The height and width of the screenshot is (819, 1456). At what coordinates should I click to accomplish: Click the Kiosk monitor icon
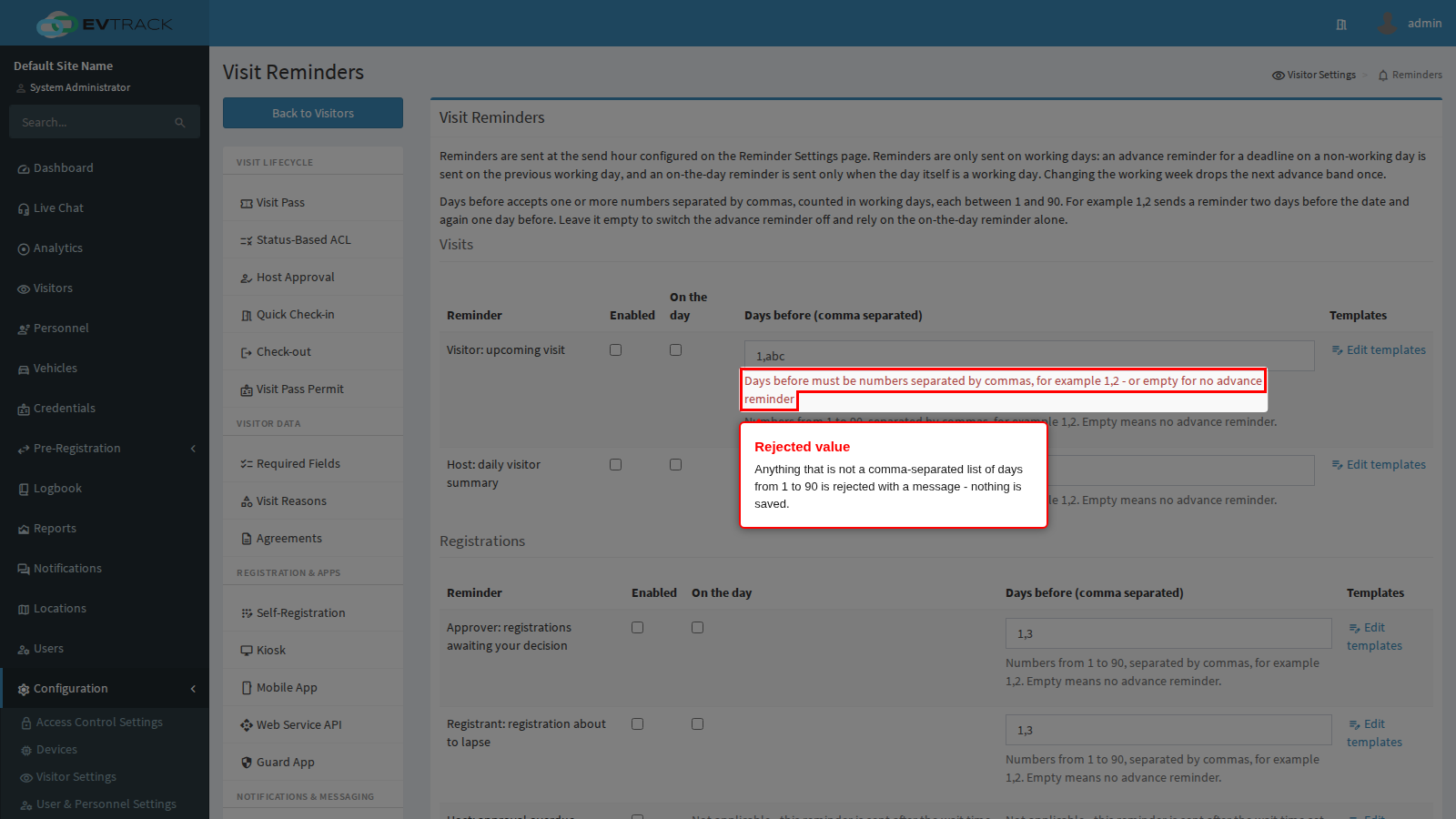[247, 651]
